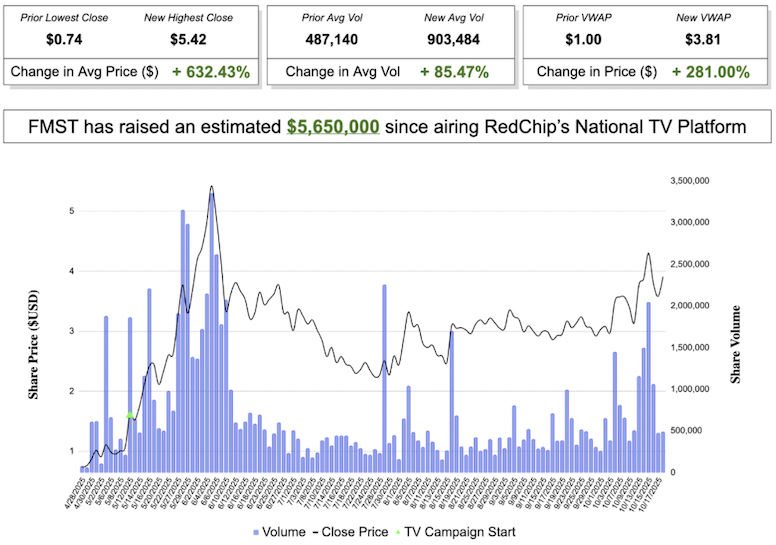
Task: Click the 3,500,000 volume axis label
Action: click(690, 181)
